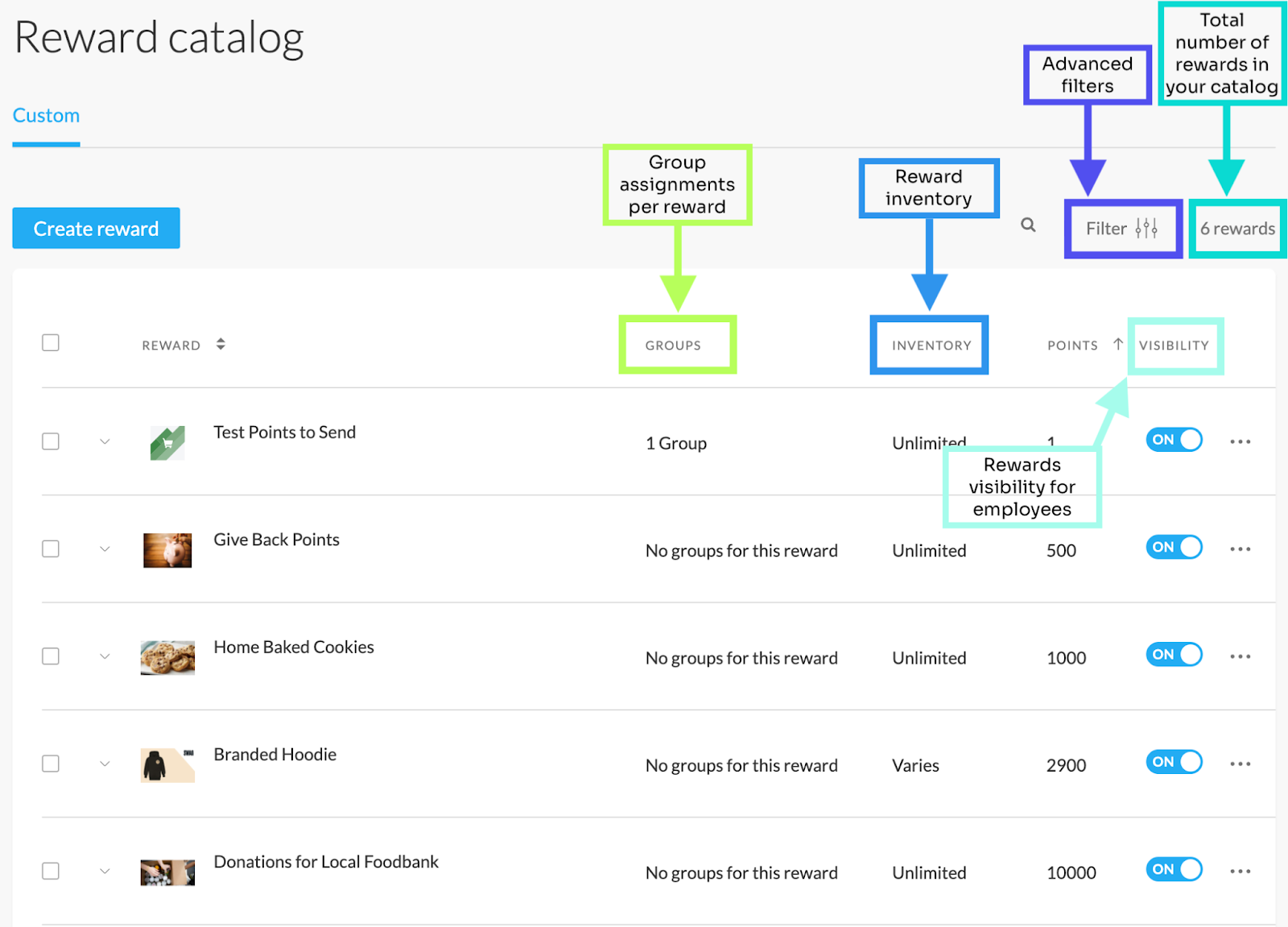Image resolution: width=1288 pixels, height=927 pixels.
Task: Expand the Give Back Points row
Action: point(105,548)
